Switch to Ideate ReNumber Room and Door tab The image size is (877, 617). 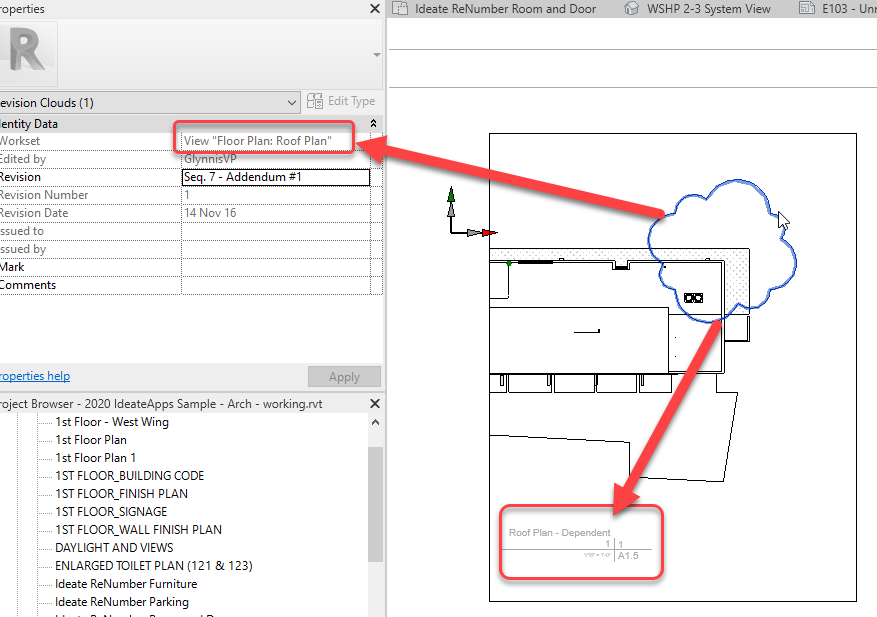click(506, 9)
